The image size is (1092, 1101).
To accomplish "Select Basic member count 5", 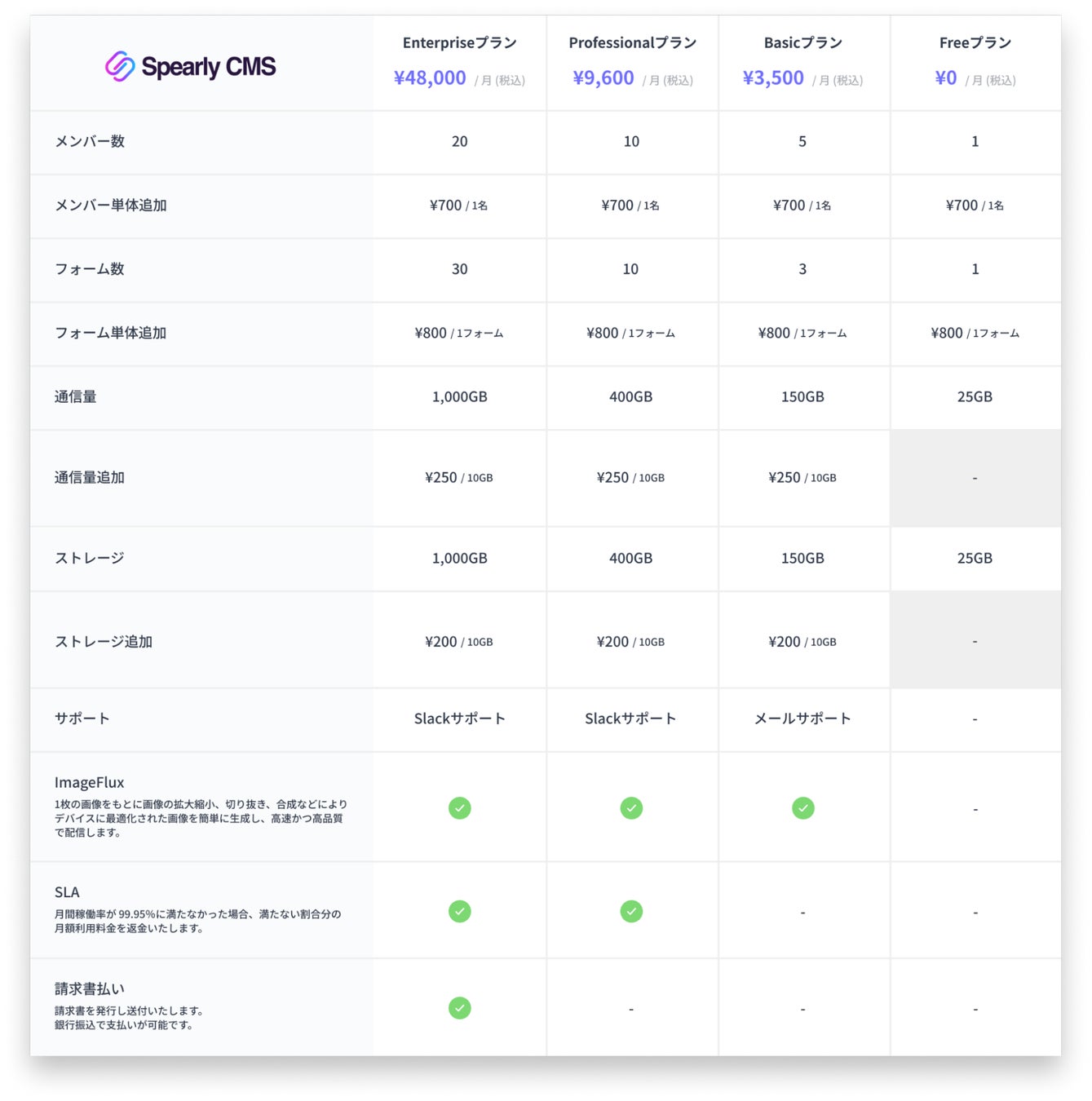I will [x=802, y=141].
